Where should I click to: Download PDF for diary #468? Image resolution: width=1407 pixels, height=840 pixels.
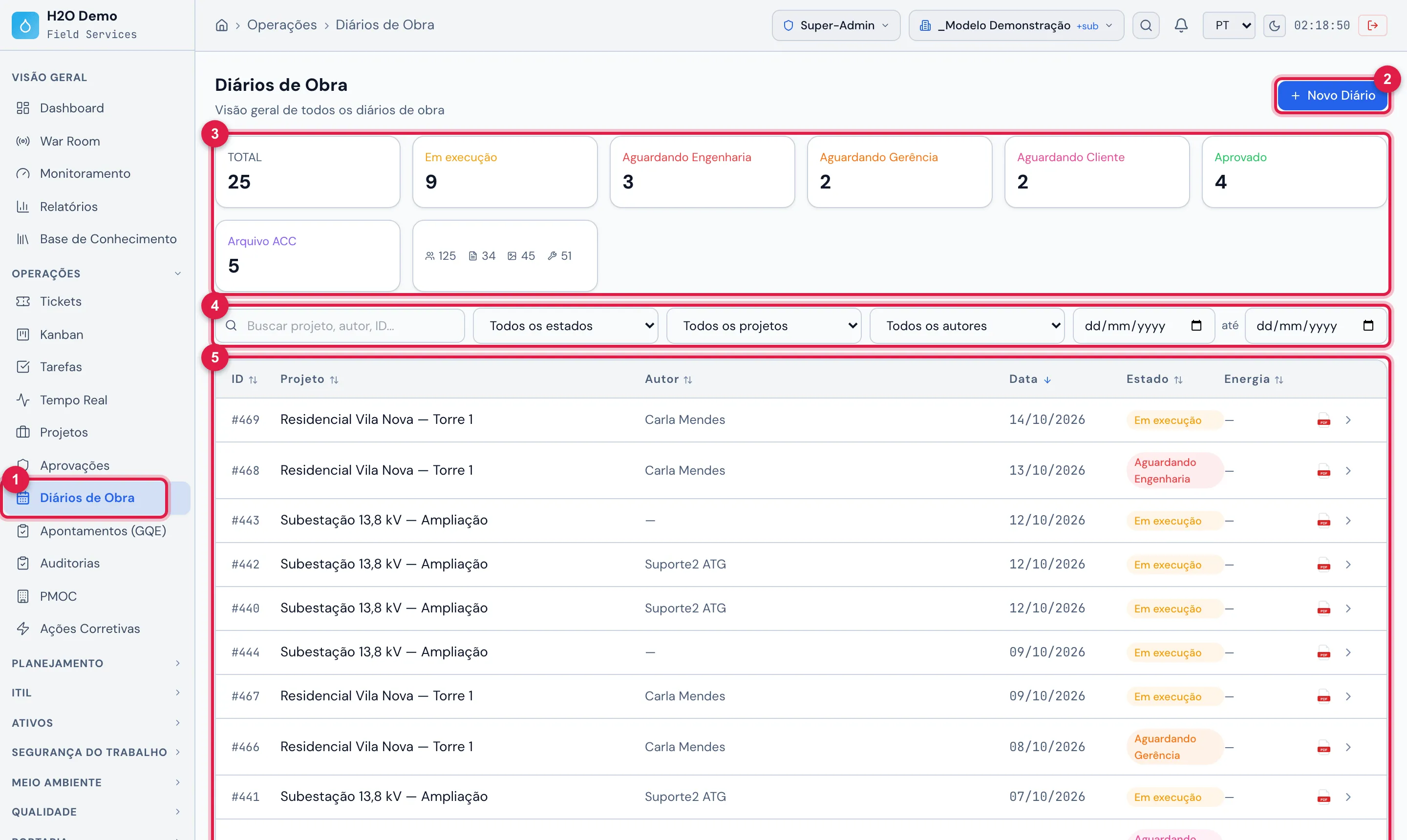pos(1323,470)
